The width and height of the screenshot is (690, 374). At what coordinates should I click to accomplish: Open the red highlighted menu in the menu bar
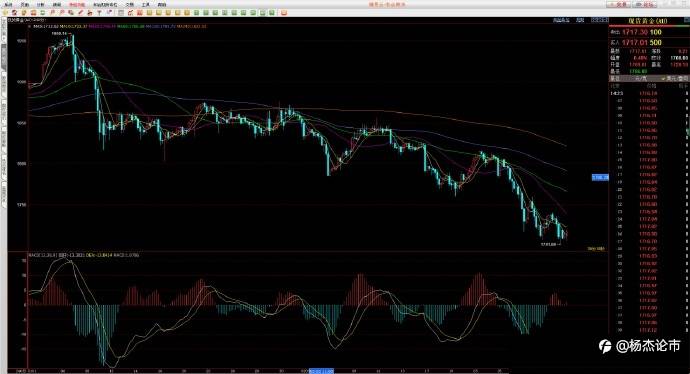pos(77,5)
